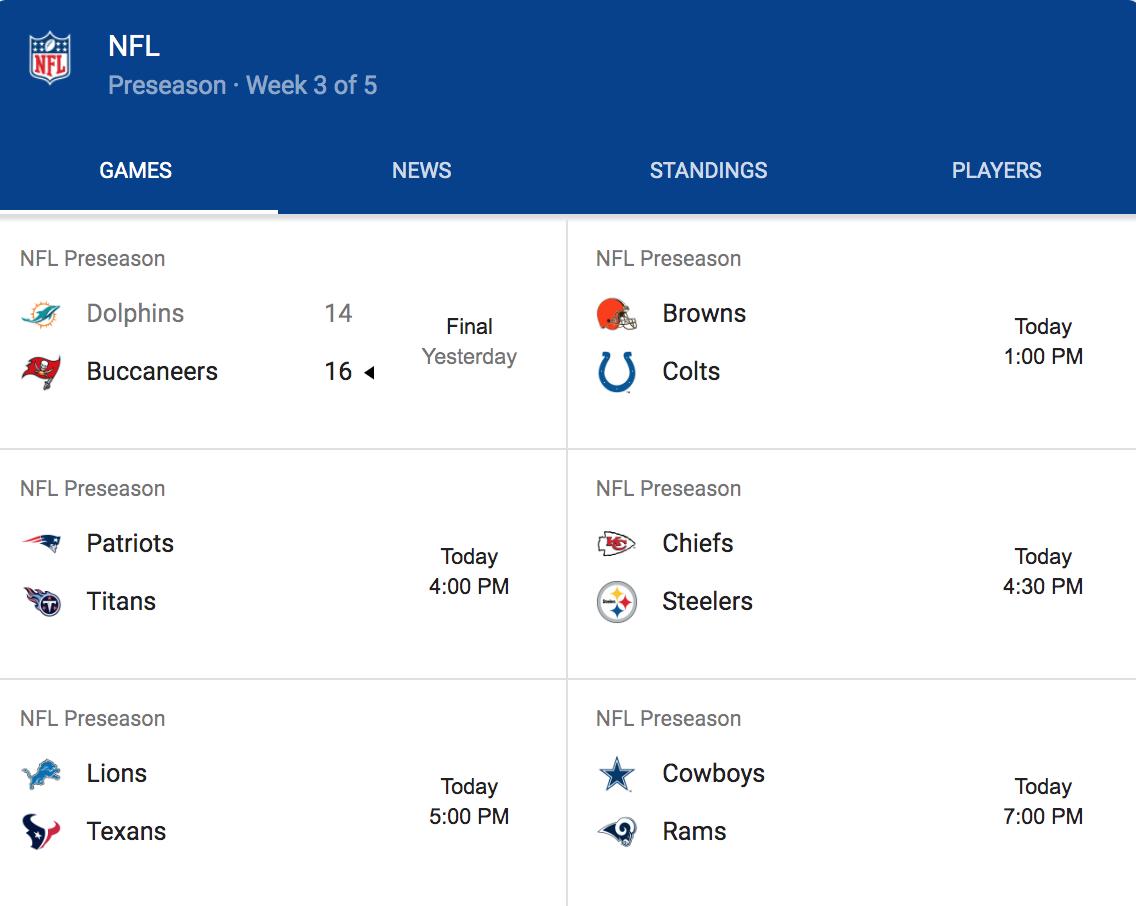The width and height of the screenshot is (1136, 906).
Task: Go to the Players tab
Action: tap(996, 170)
